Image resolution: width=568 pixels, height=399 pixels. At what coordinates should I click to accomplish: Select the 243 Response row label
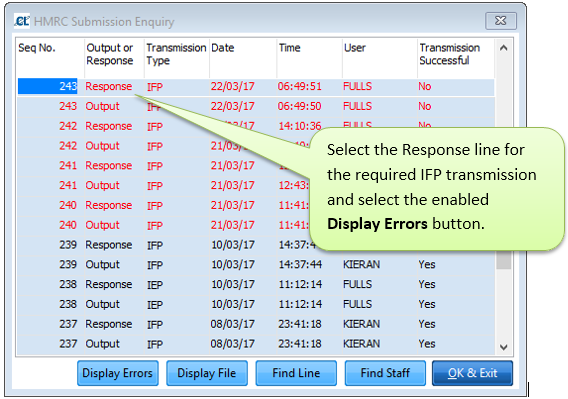tap(109, 87)
